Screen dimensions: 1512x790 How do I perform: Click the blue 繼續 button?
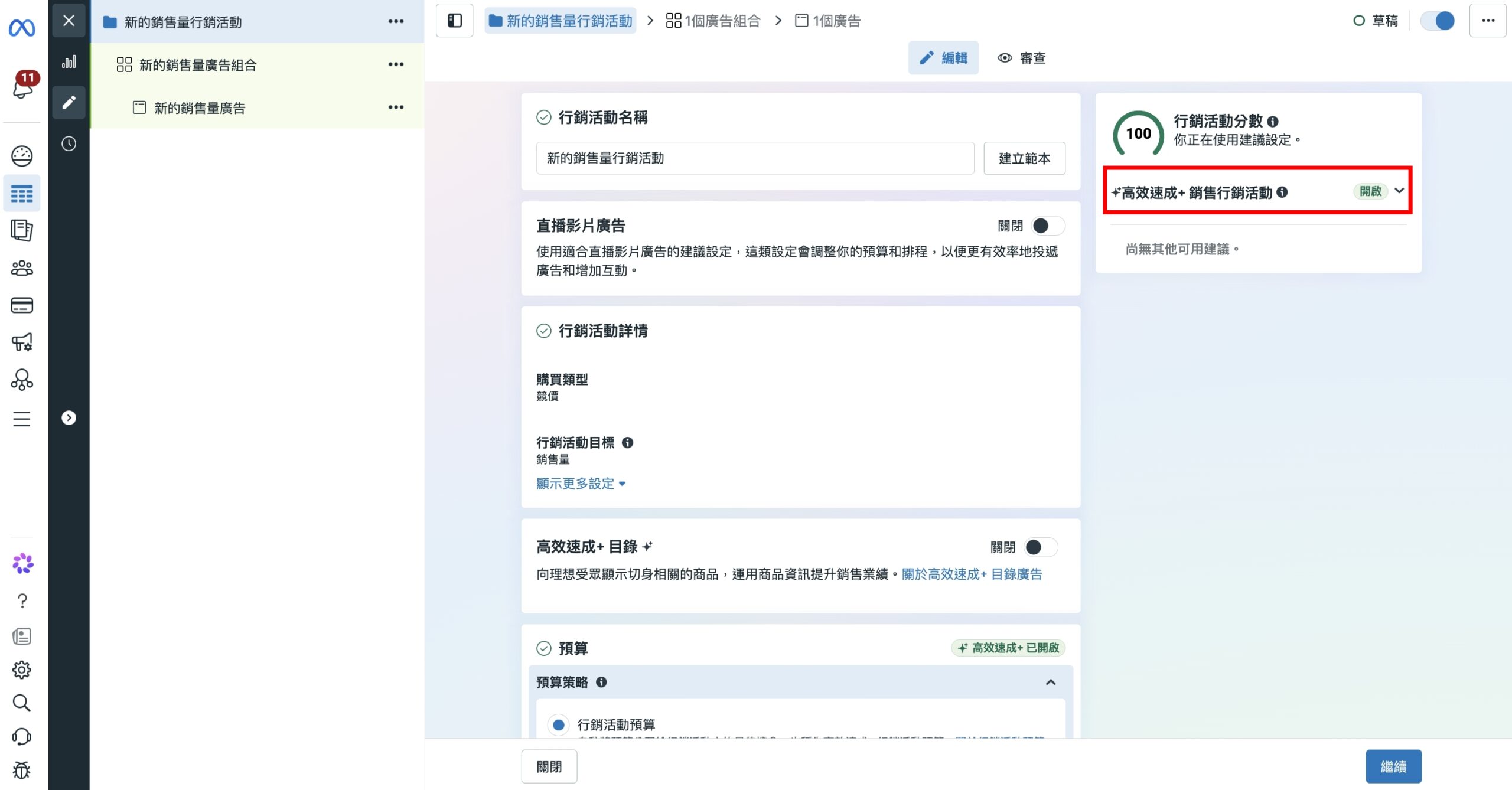[1393, 766]
